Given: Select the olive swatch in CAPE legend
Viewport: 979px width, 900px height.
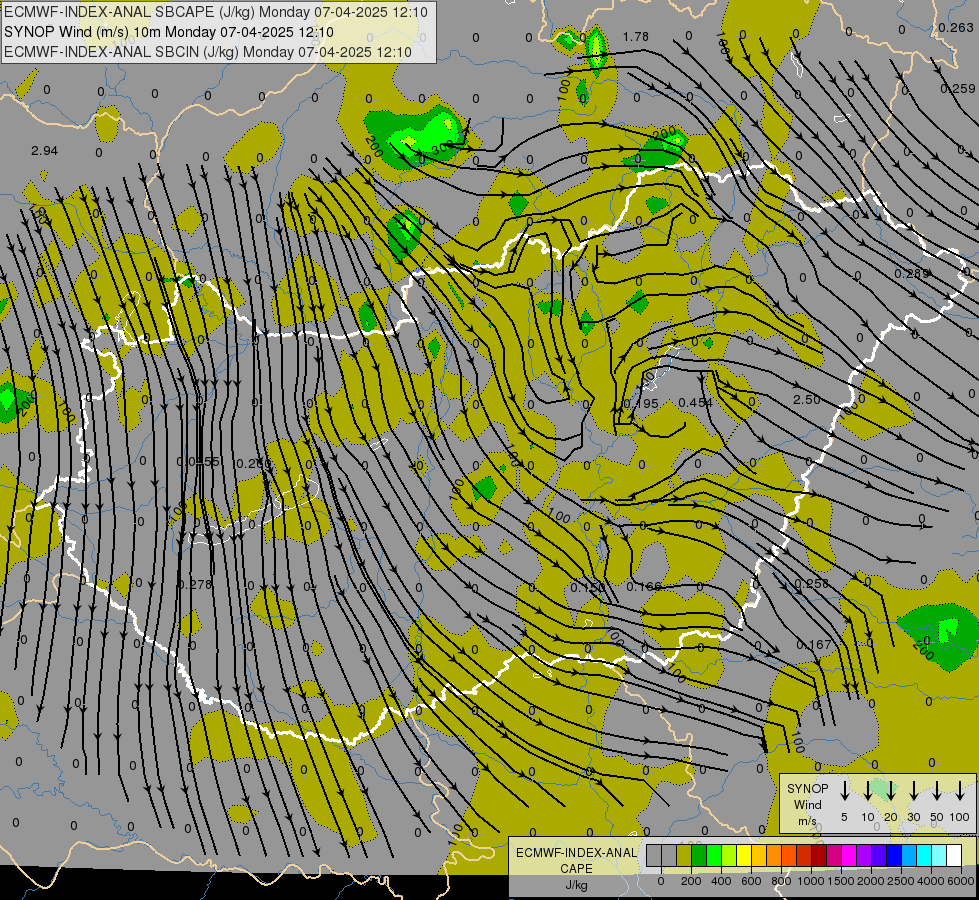Looking at the screenshot, I should (684, 855).
